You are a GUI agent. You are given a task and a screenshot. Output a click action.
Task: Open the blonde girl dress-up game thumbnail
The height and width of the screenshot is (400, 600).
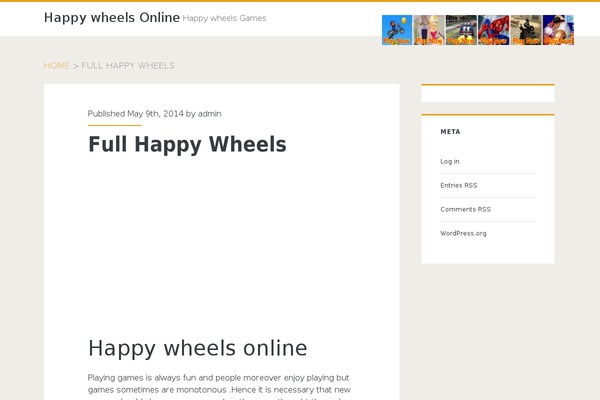pos(429,30)
